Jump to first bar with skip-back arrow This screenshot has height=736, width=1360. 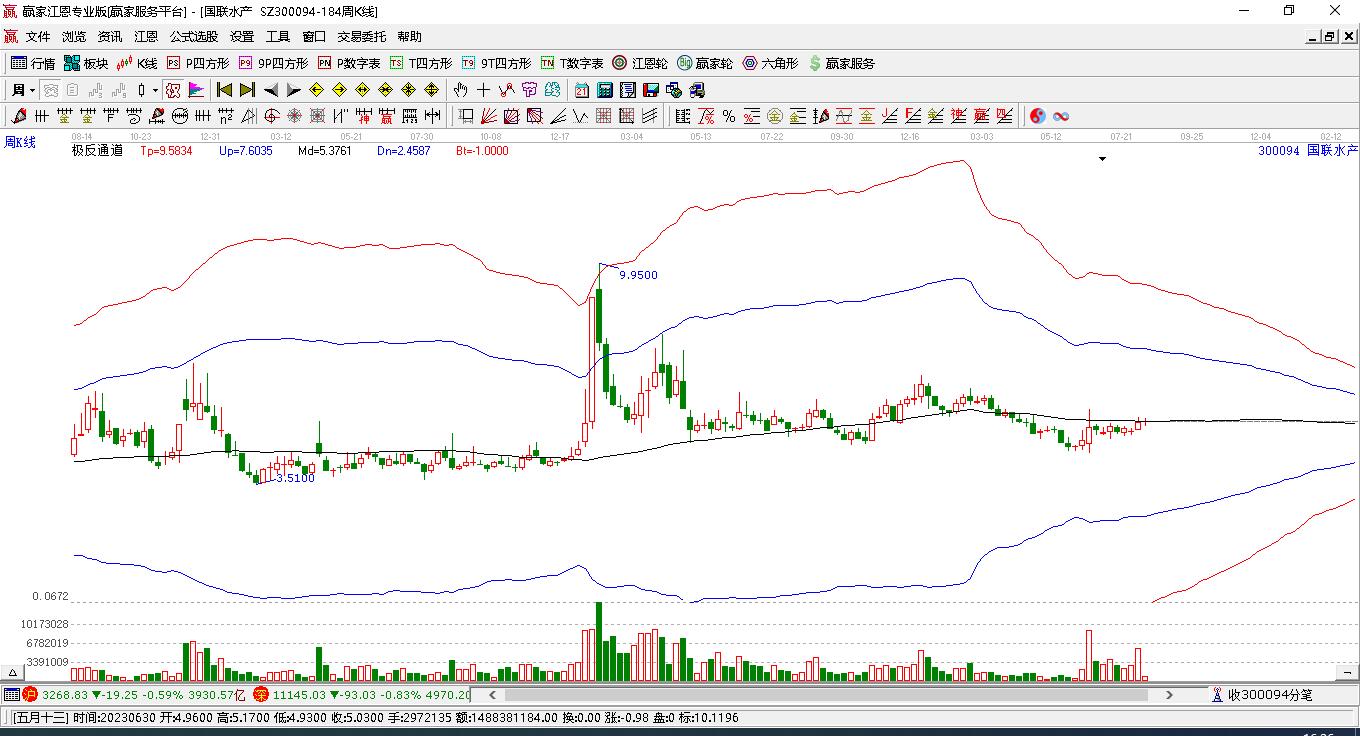[224, 90]
